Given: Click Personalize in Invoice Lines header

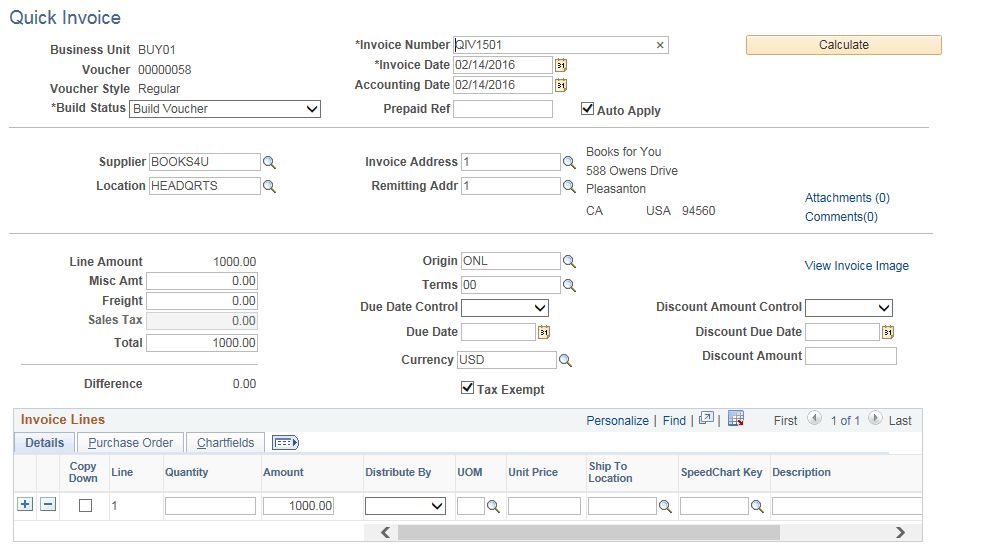Looking at the screenshot, I should 617,421.
